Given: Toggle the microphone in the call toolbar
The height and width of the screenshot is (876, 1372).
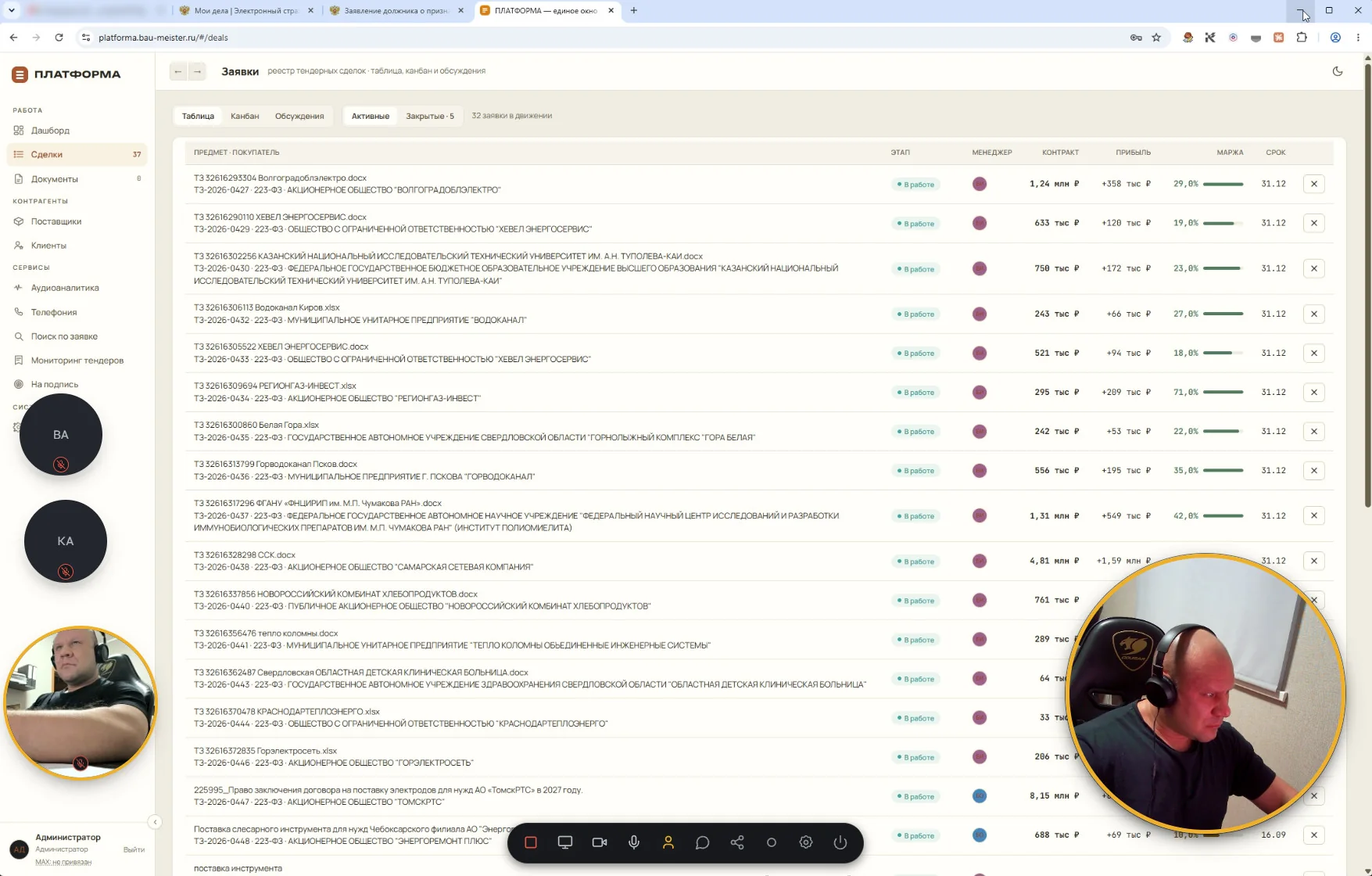Looking at the screenshot, I should (634, 842).
